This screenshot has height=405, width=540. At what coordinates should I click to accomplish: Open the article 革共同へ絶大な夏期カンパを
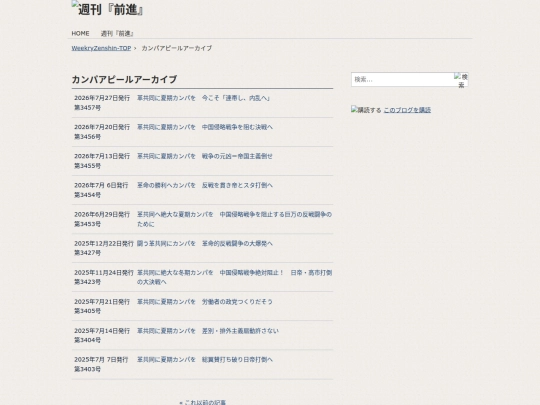(x=234, y=219)
